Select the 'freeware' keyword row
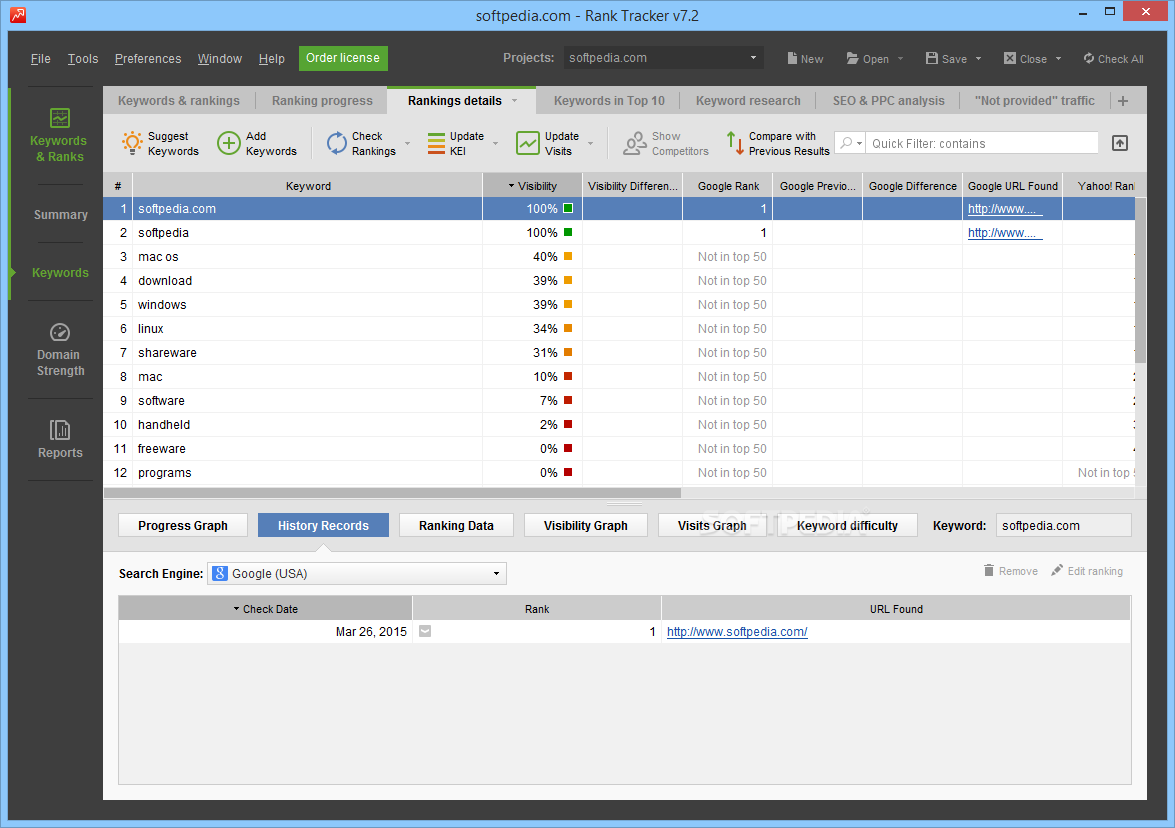This screenshot has width=1175, height=828. [x=619, y=448]
